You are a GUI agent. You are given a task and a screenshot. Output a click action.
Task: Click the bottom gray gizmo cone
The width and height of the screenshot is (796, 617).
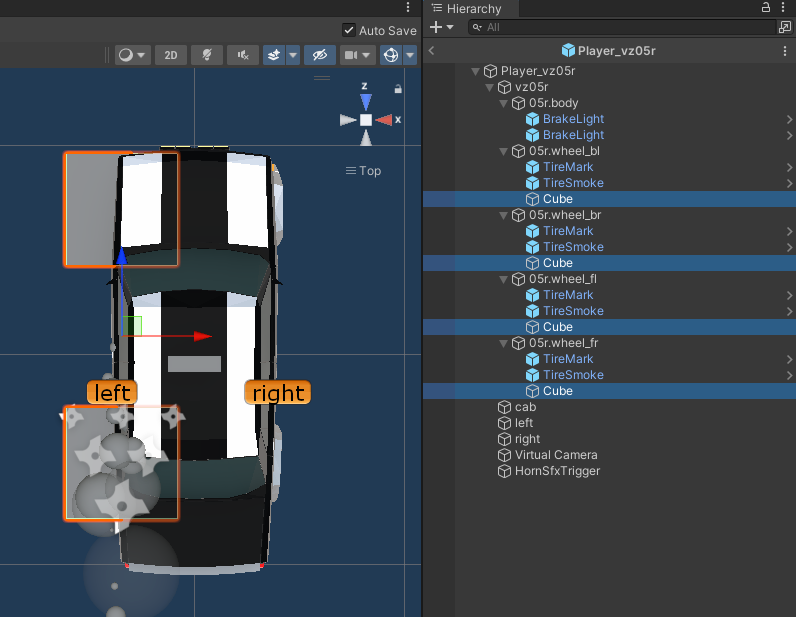(366, 138)
